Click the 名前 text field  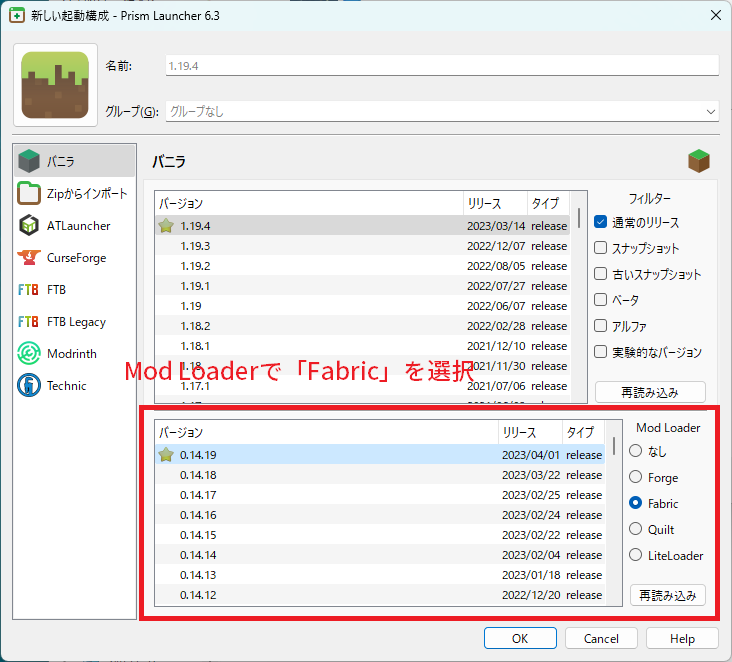point(442,66)
